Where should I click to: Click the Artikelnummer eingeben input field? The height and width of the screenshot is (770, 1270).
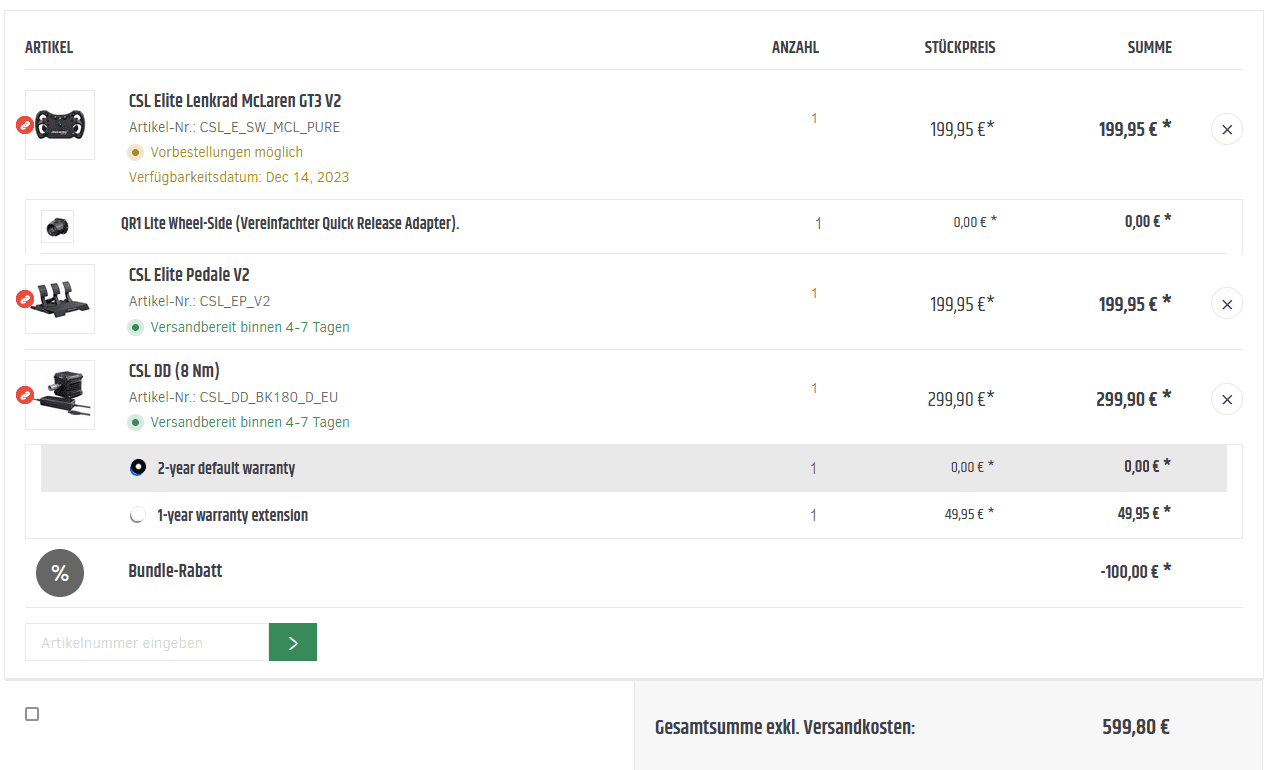(147, 643)
